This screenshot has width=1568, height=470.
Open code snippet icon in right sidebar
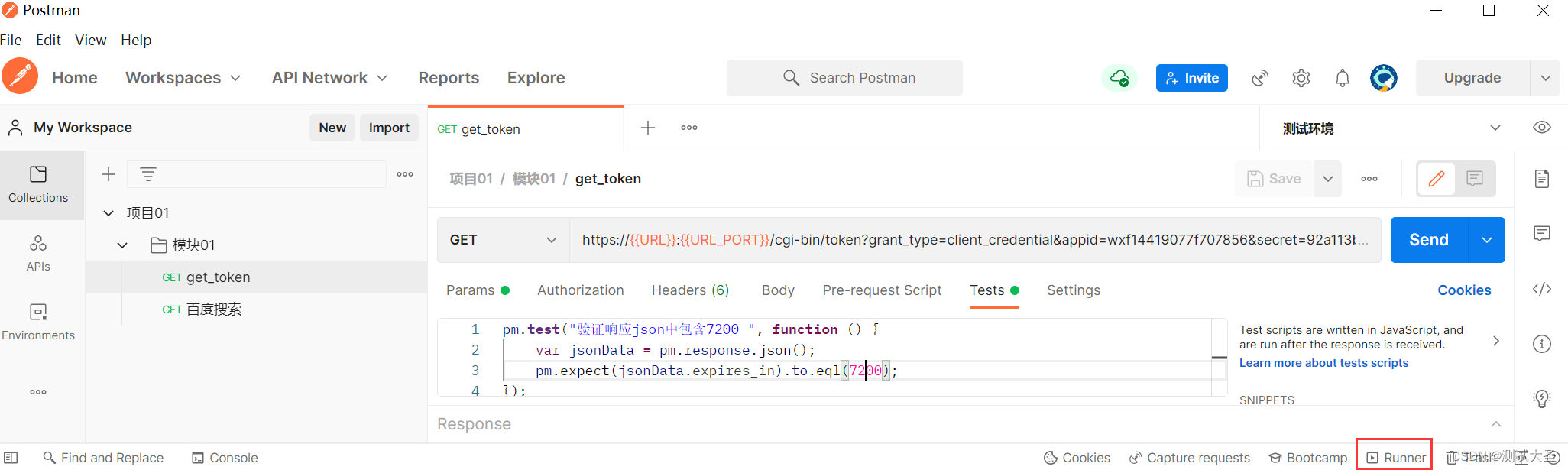(1542, 289)
